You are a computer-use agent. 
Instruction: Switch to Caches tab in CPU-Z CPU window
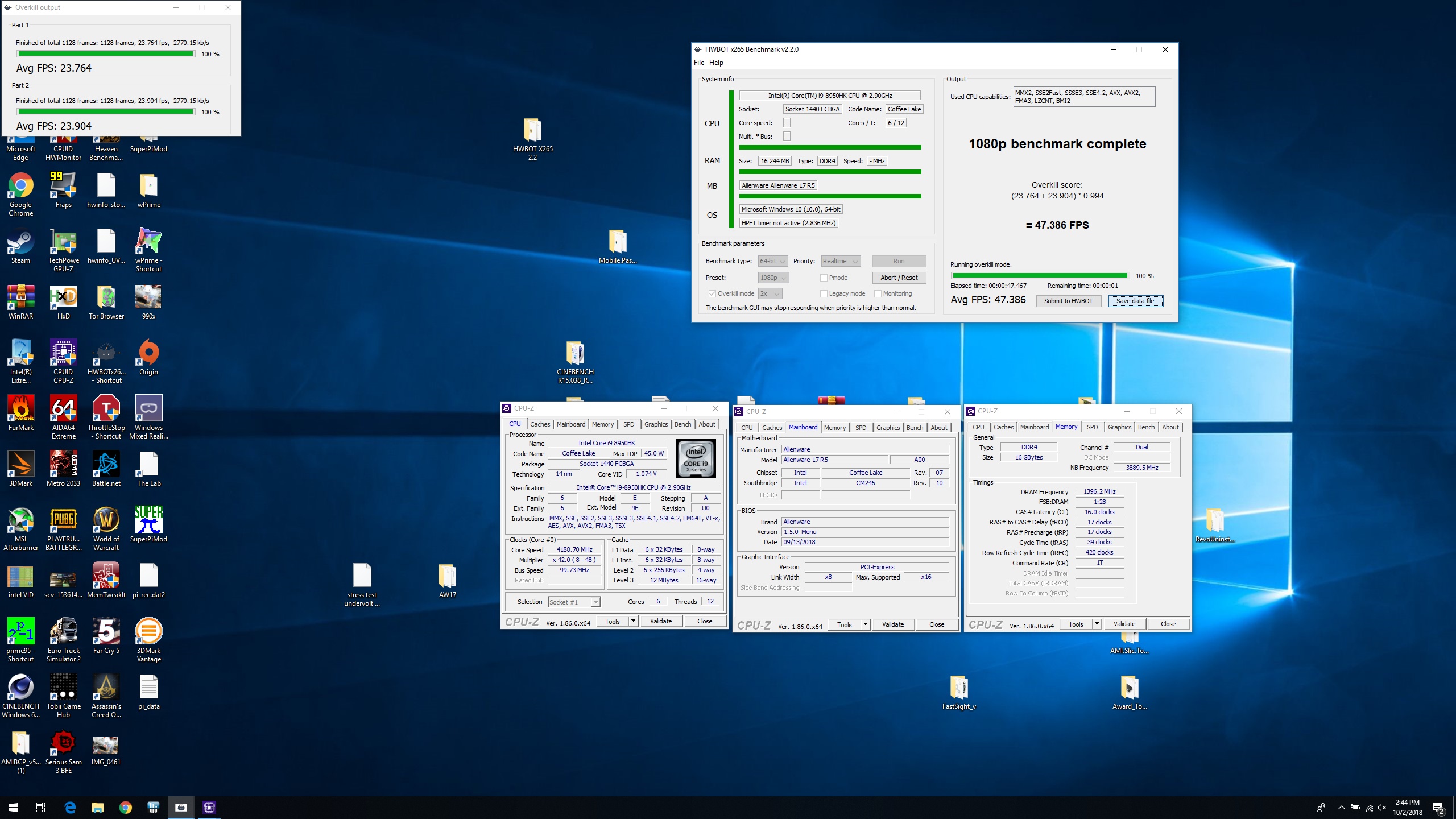pyautogui.click(x=540, y=424)
